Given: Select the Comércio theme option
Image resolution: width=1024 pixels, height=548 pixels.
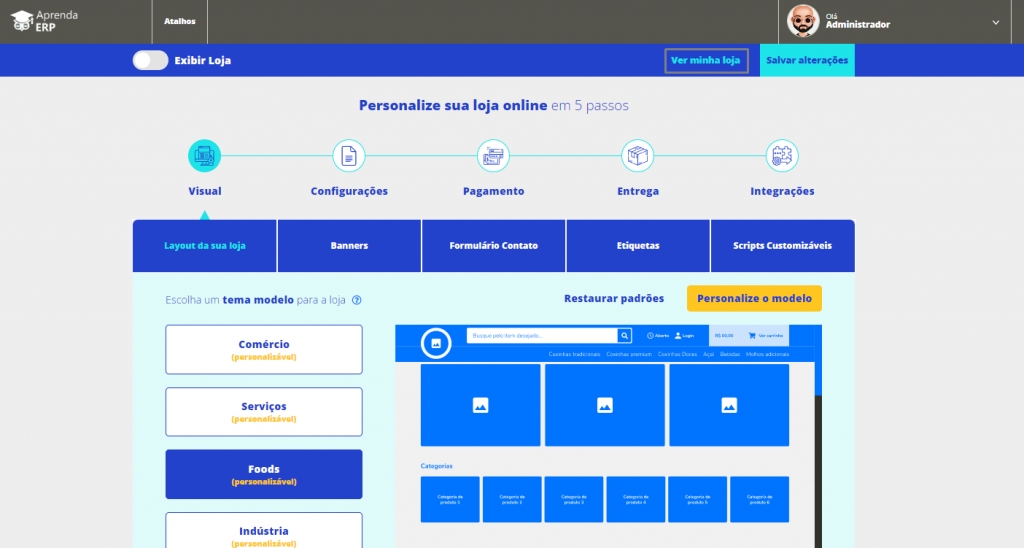Looking at the screenshot, I should pyautogui.click(x=264, y=349).
